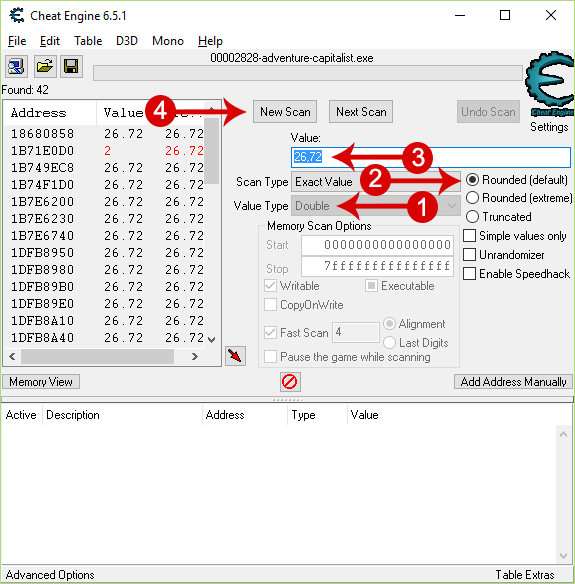Select Rounded (default) radio button

coord(472,180)
